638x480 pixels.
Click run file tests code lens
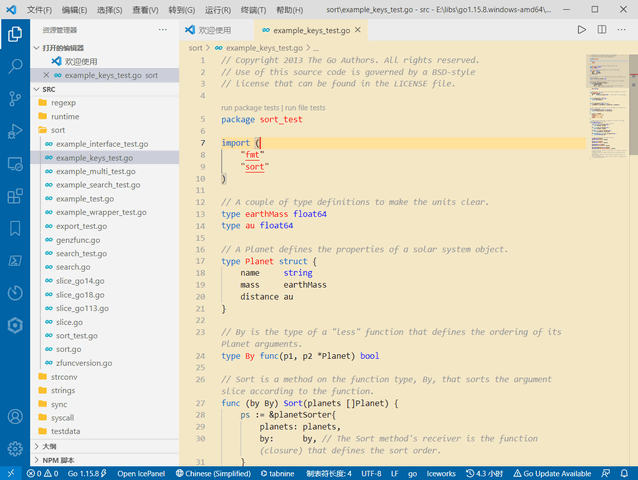point(305,108)
